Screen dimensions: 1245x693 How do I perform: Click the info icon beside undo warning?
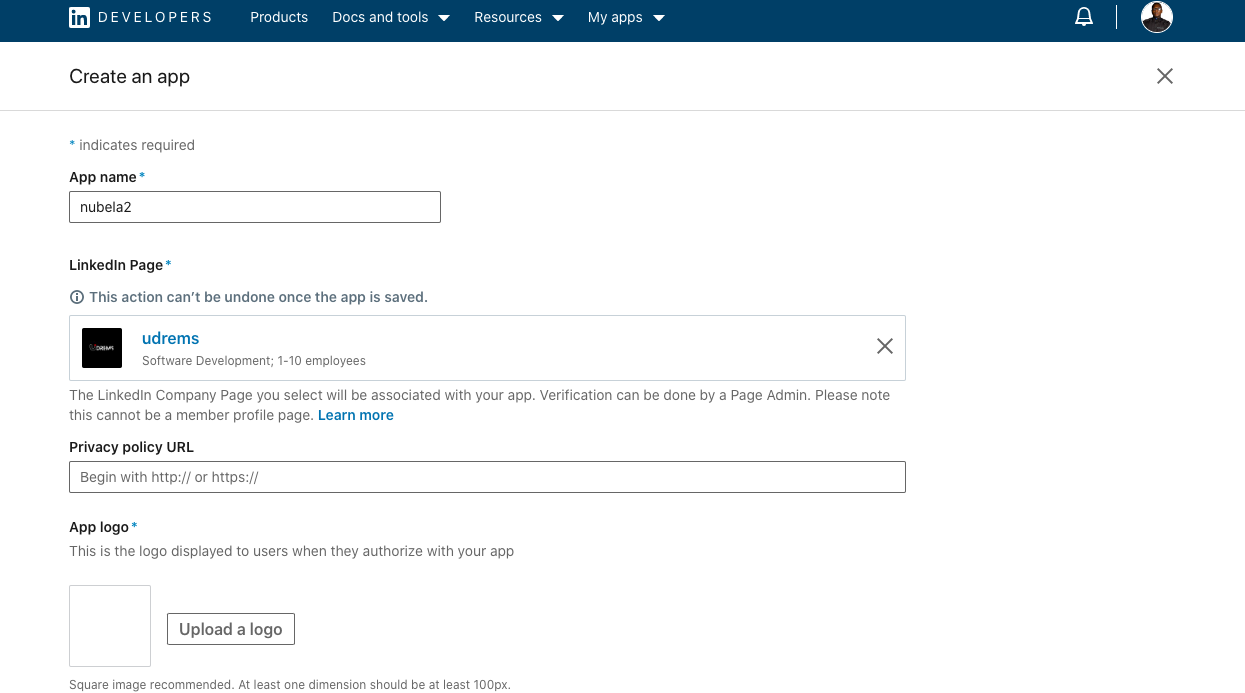point(76,297)
